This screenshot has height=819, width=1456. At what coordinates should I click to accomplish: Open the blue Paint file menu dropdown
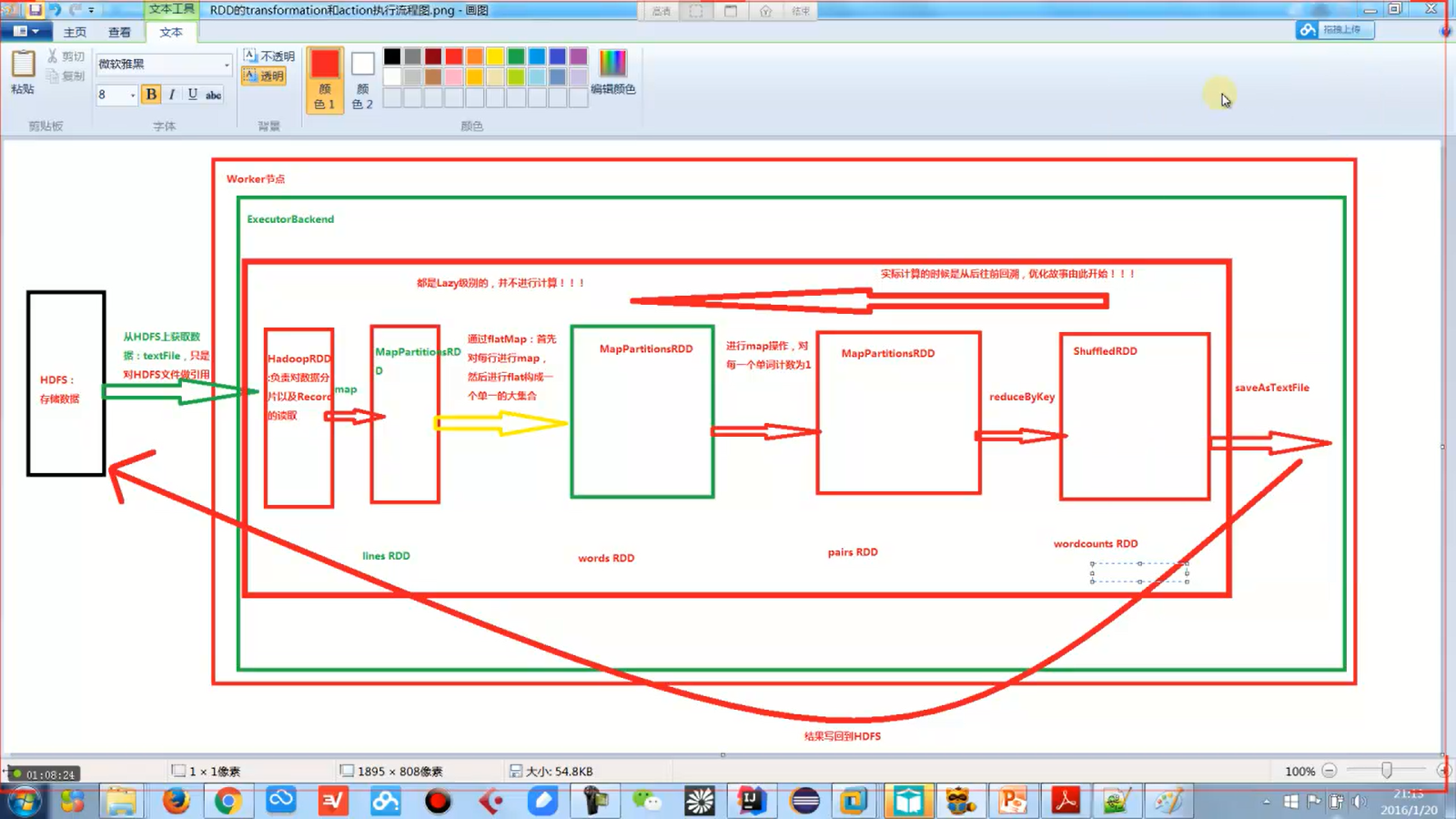pyautogui.click(x=25, y=32)
